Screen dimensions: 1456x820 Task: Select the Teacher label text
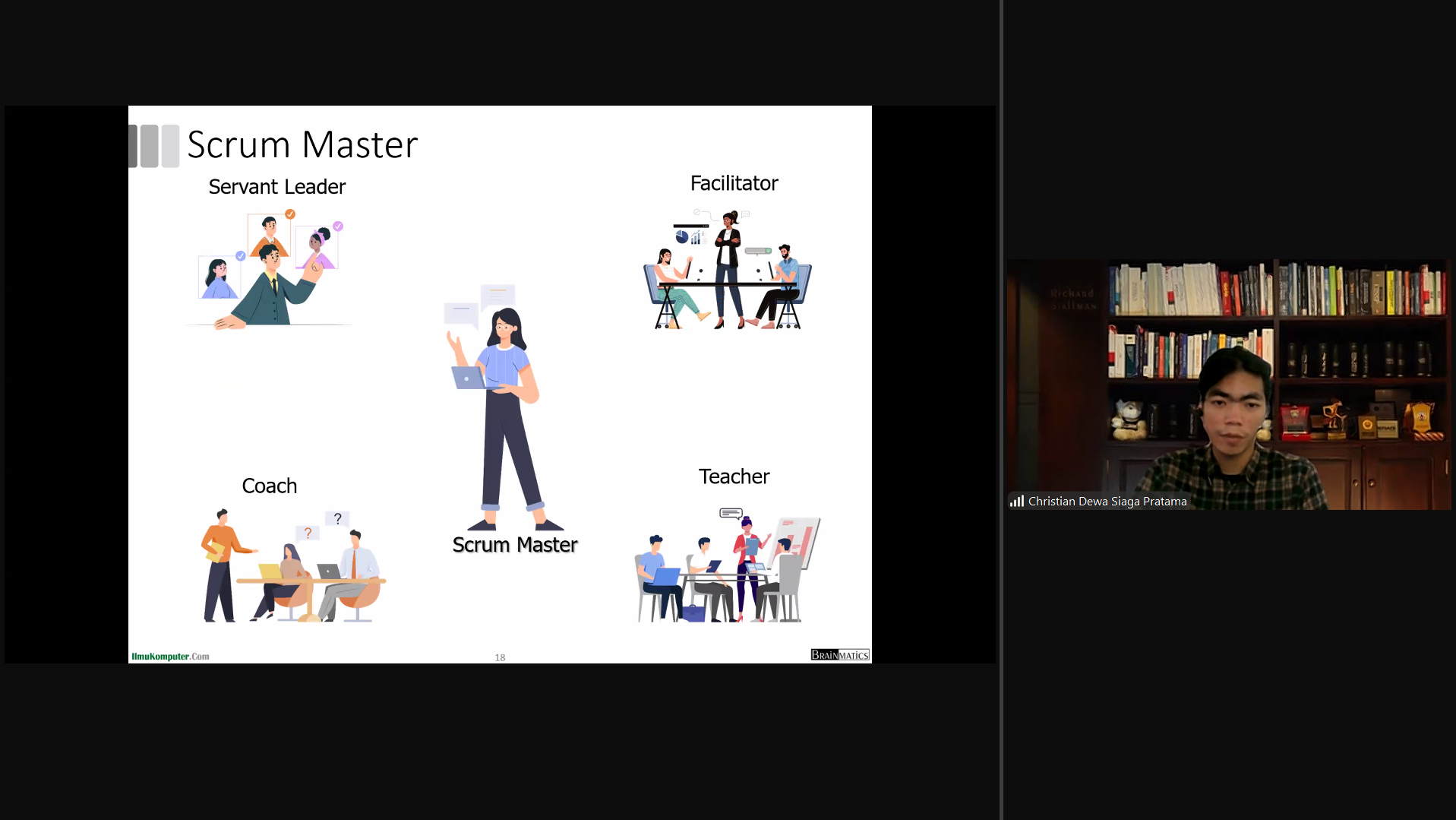point(734,476)
